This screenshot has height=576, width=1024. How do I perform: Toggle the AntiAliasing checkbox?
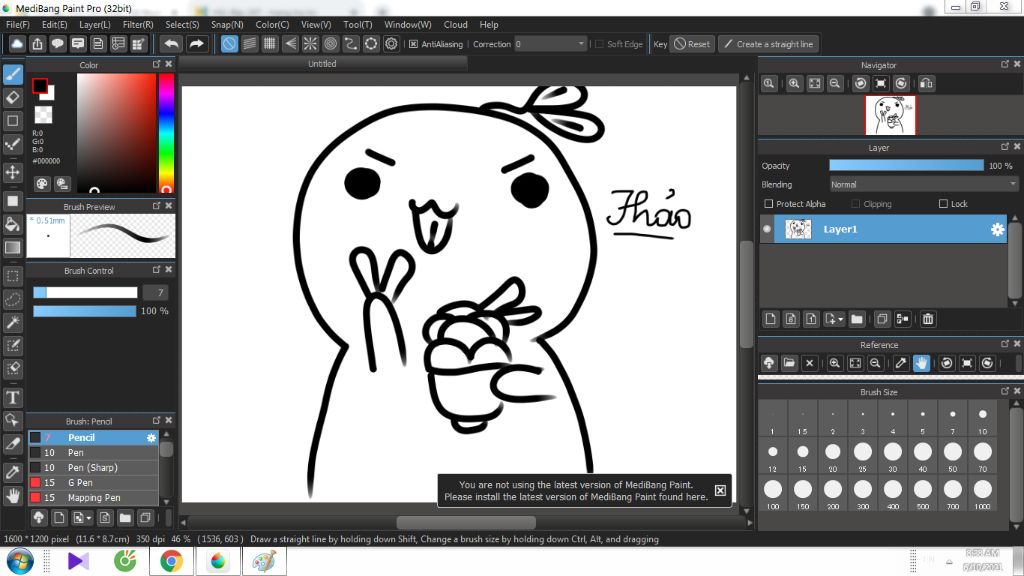click(x=413, y=44)
